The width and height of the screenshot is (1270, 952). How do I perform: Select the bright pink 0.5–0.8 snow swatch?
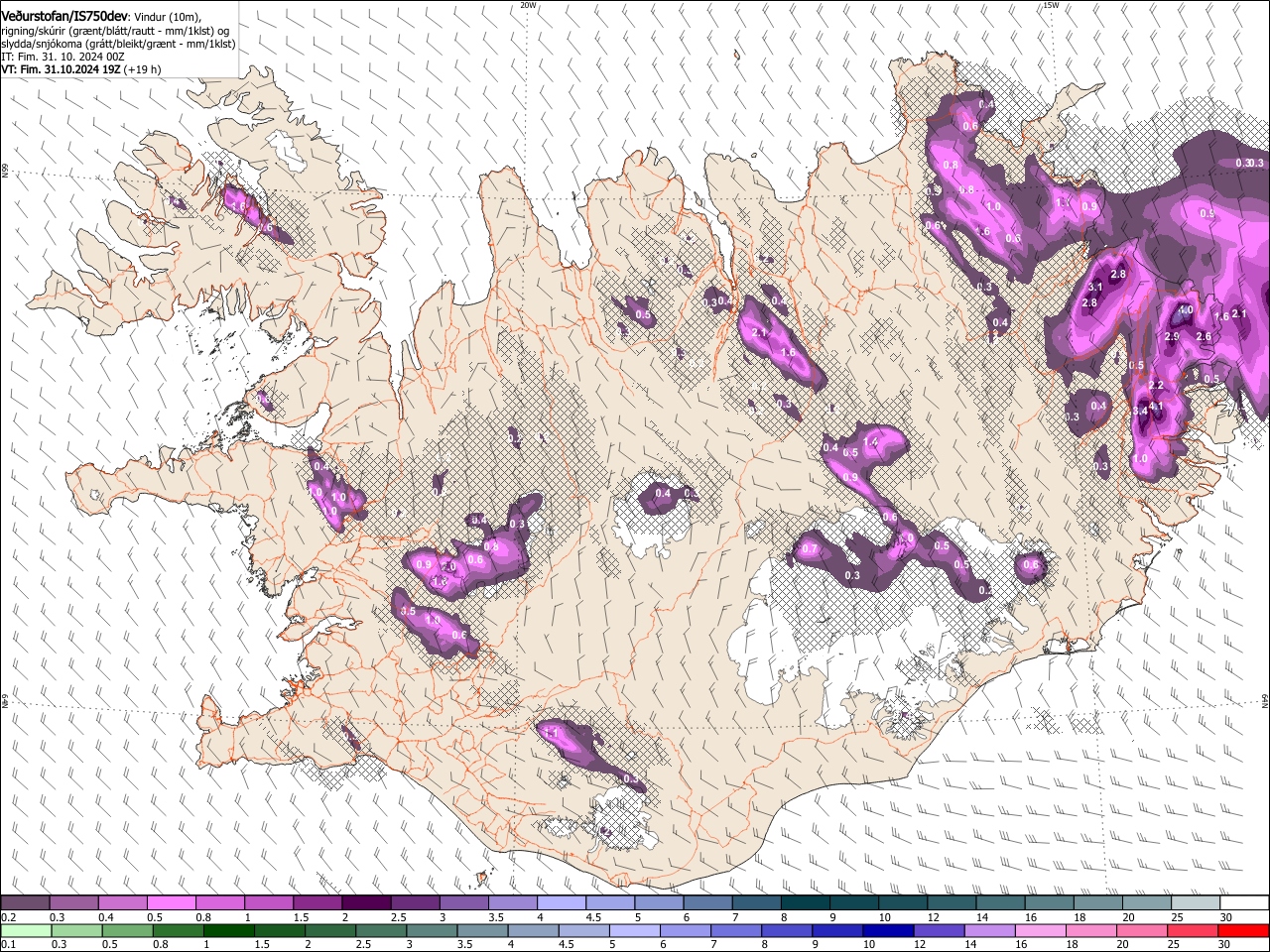(x=172, y=903)
